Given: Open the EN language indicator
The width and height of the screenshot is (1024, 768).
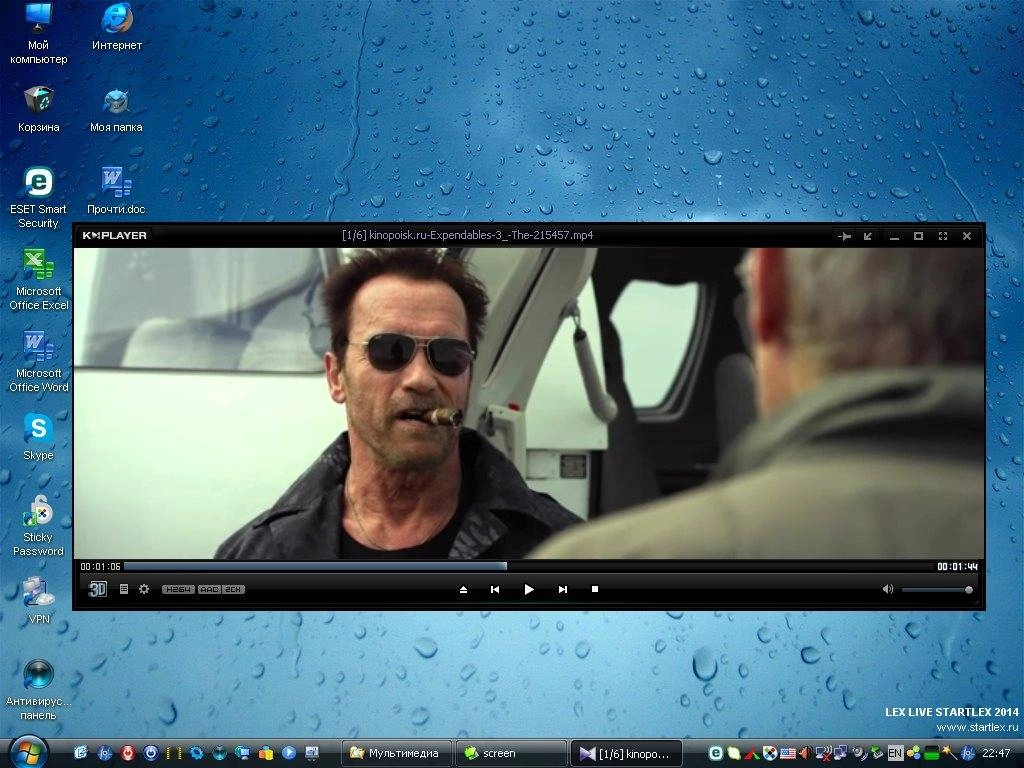Looking at the screenshot, I should [x=895, y=753].
